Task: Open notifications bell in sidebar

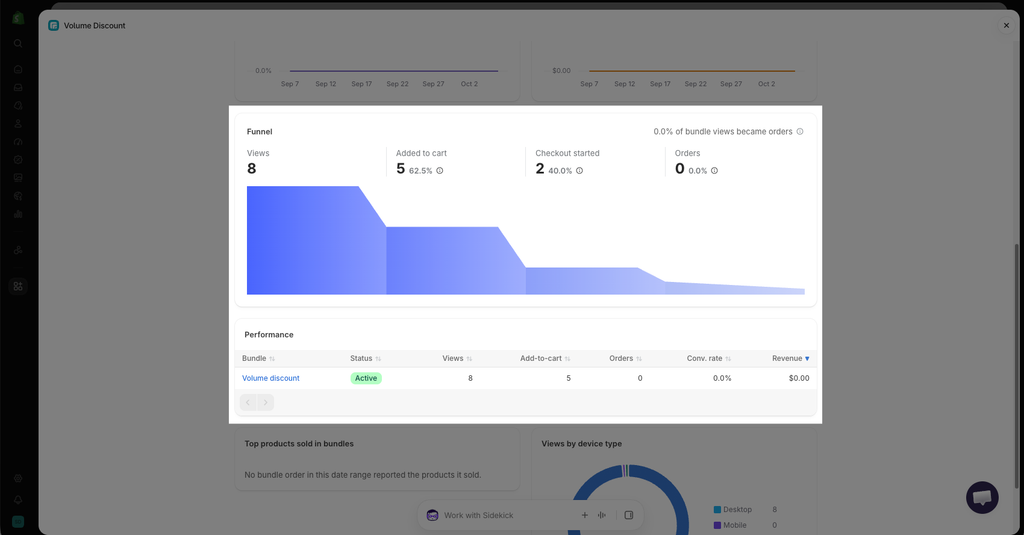Action: click(18, 500)
